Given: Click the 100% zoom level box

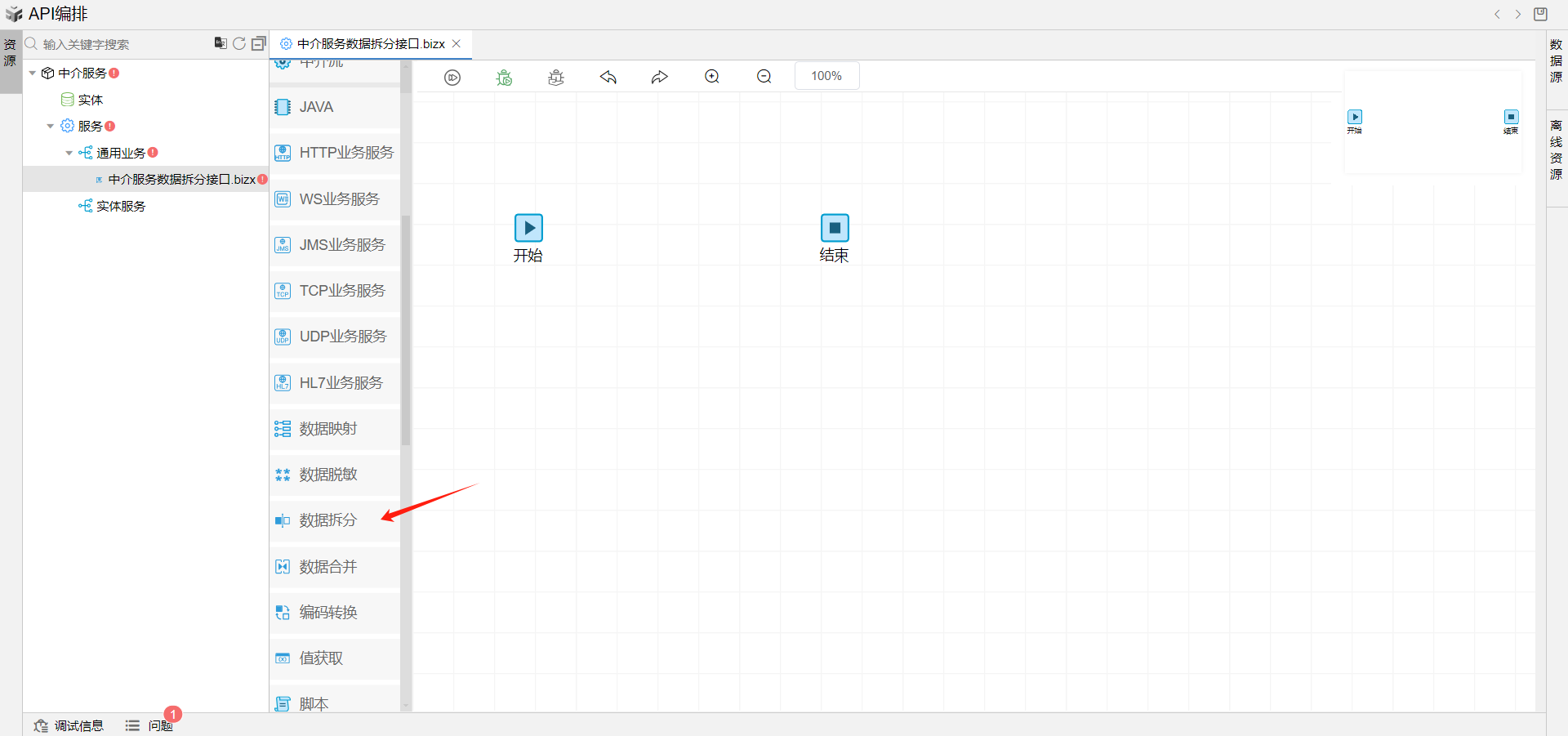Looking at the screenshot, I should click(826, 76).
